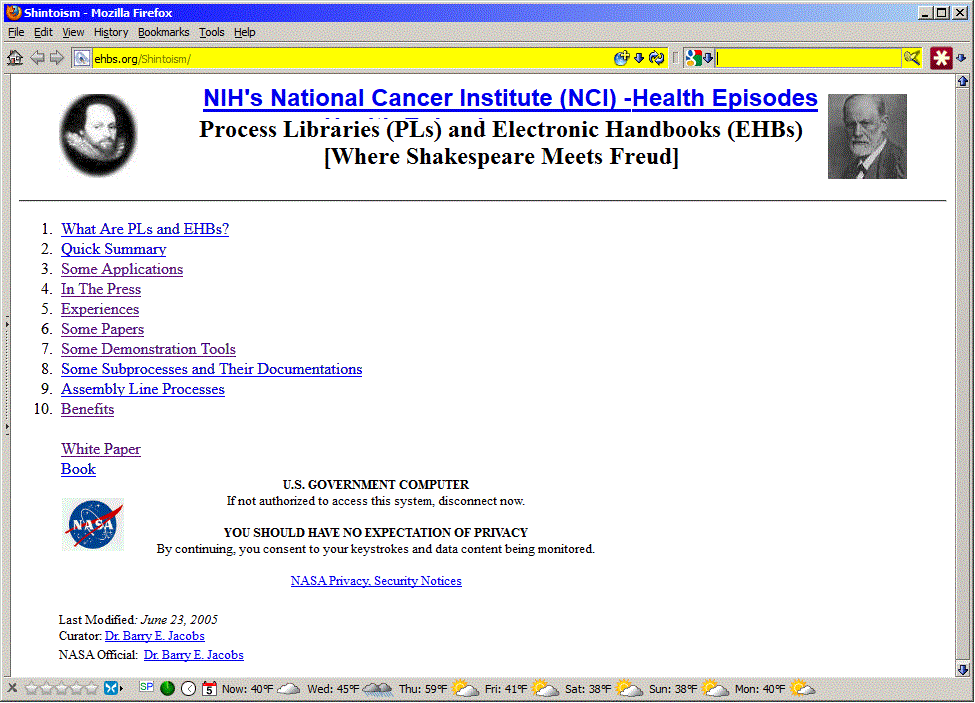The height and width of the screenshot is (703, 975).
Task: Click the NASA logo image
Action: coord(93,525)
